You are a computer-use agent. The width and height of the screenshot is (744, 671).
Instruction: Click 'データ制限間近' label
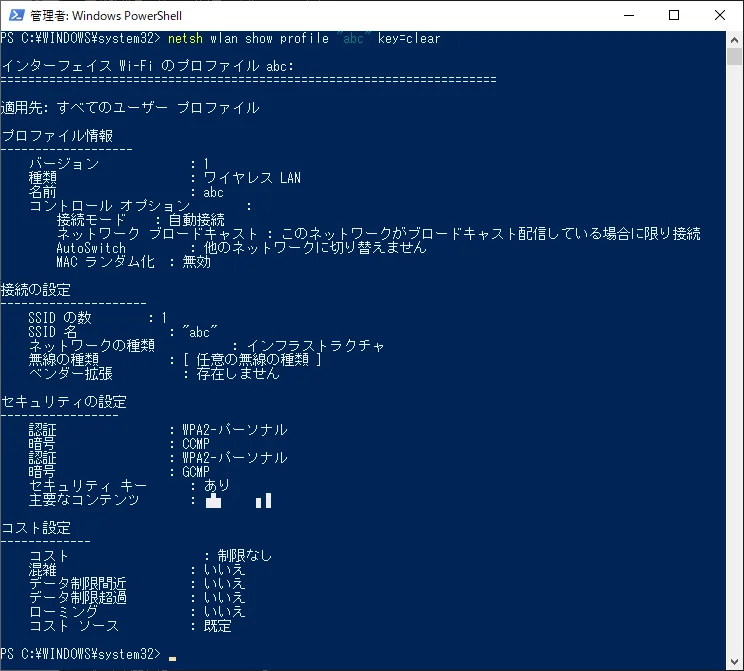coord(78,583)
